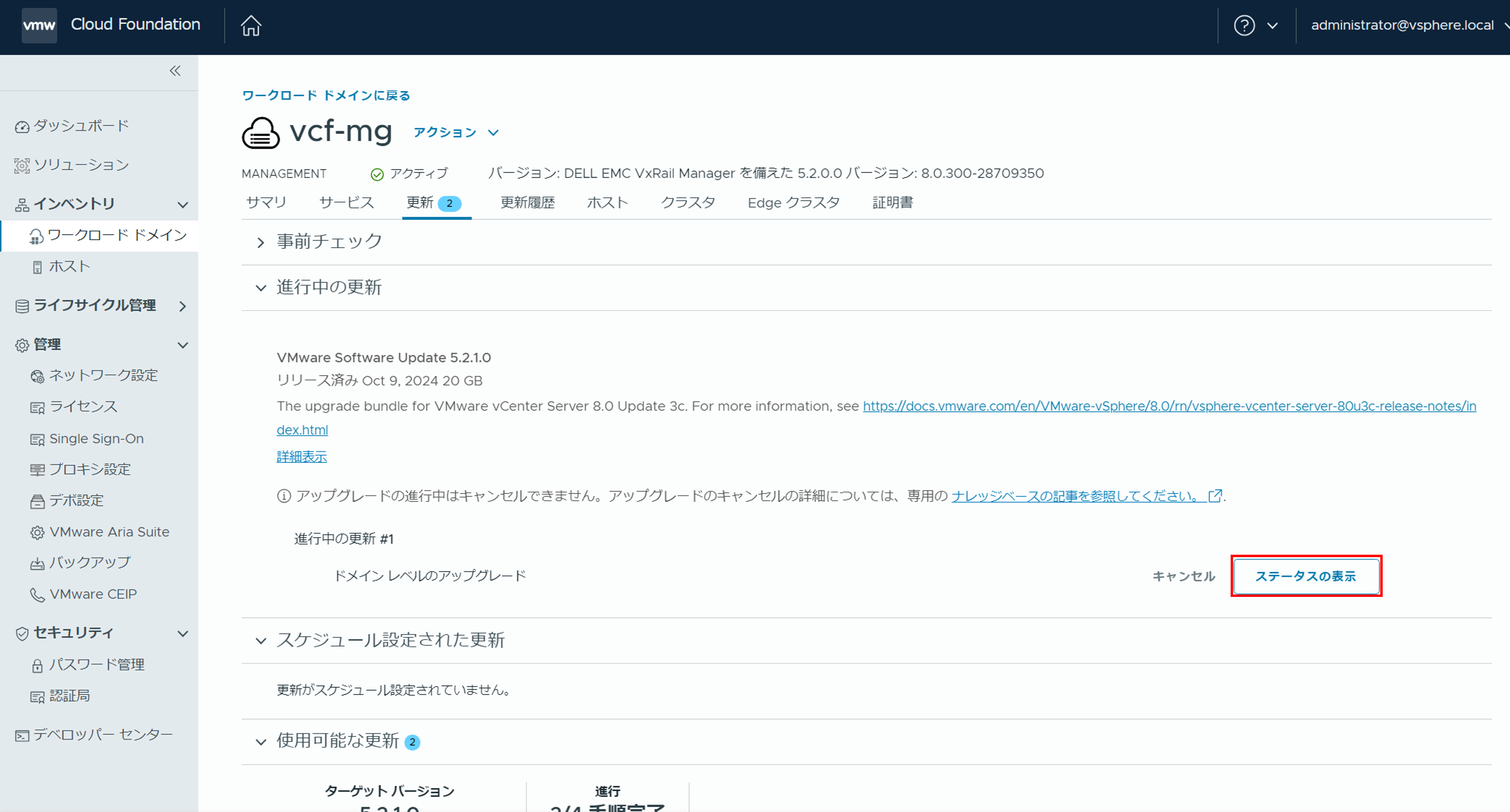
Task: Collapse the スケジュール設定された更新 section
Action: [261, 641]
